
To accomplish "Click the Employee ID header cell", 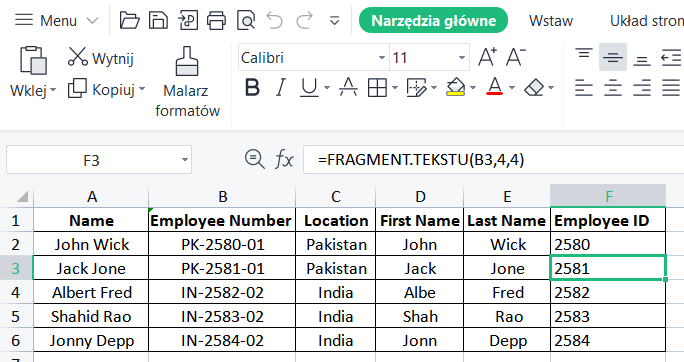I will pos(608,220).
